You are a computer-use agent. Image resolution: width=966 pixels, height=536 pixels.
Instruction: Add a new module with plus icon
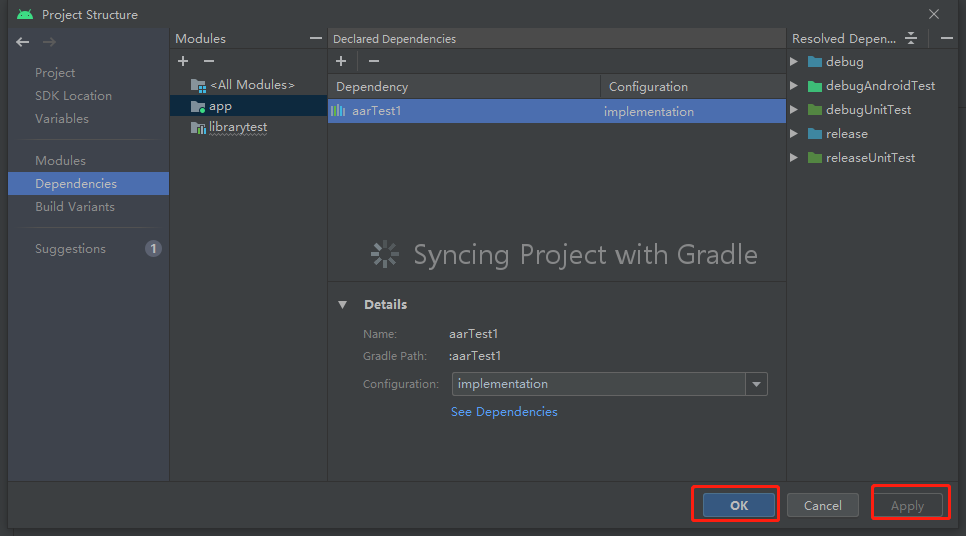coord(183,61)
